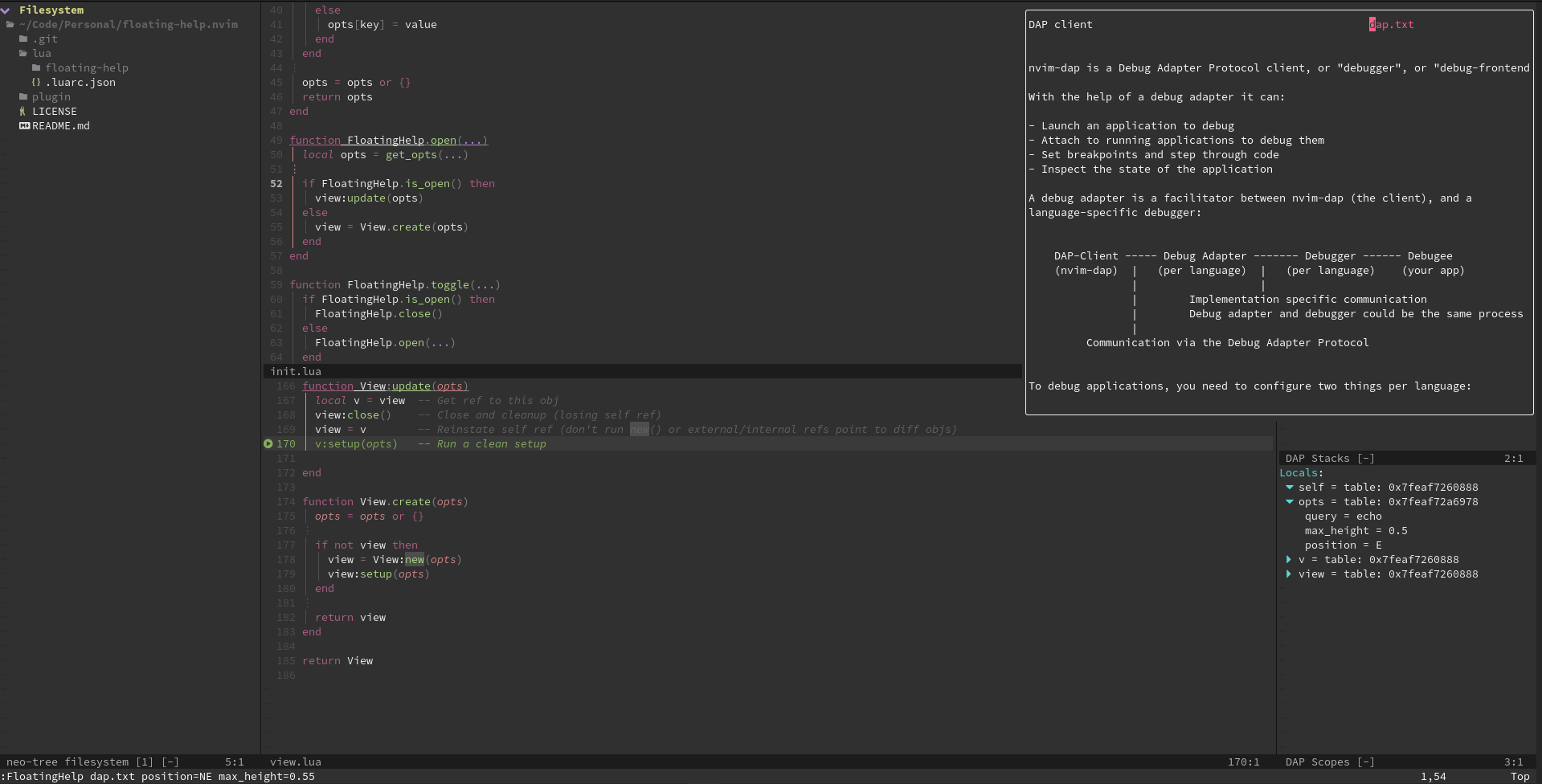Click the 'max_height = 0.5' variable row
Image resolution: width=1542 pixels, height=784 pixels.
[1356, 530]
